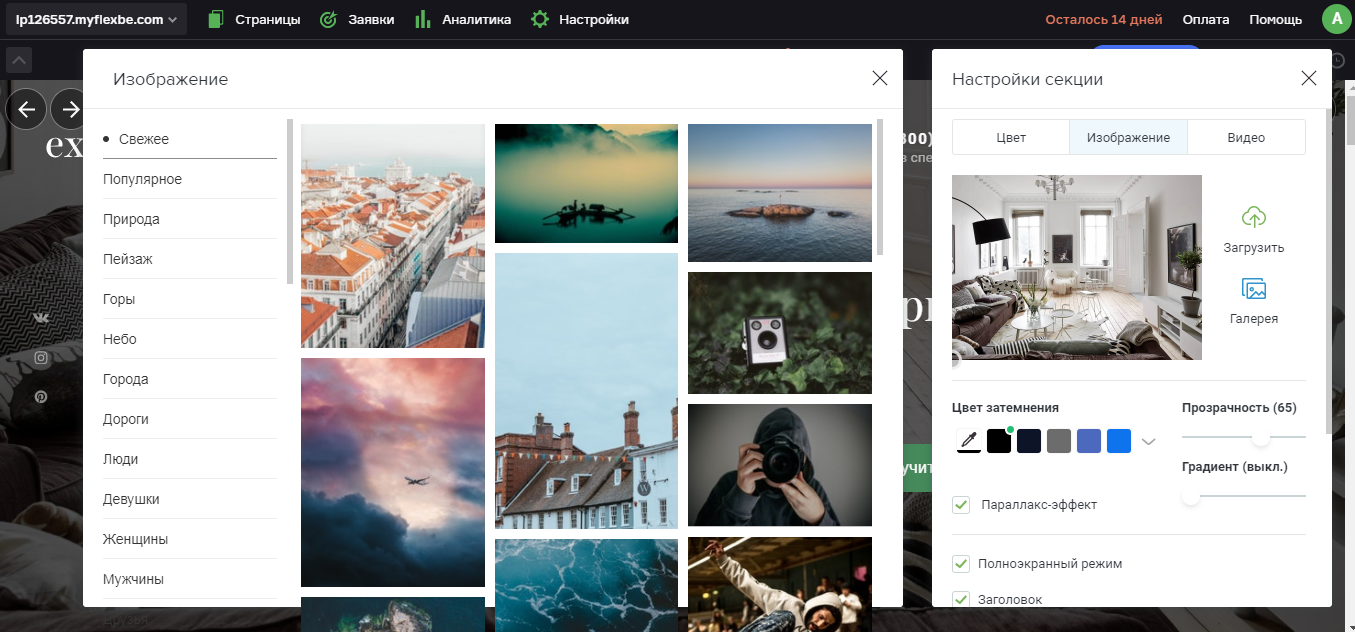Pick the airplane in clouds photo

click(x=393, y=472)
